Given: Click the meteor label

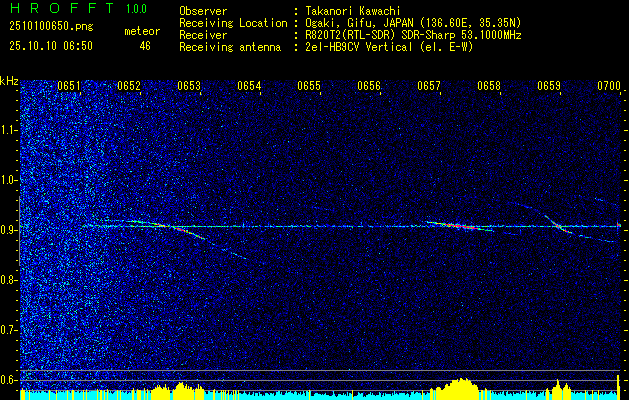Looking at the screenshot, I should (142, 31).
